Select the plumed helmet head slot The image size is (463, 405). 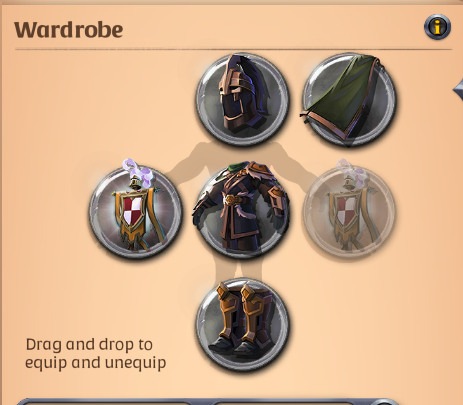point(243,99)
